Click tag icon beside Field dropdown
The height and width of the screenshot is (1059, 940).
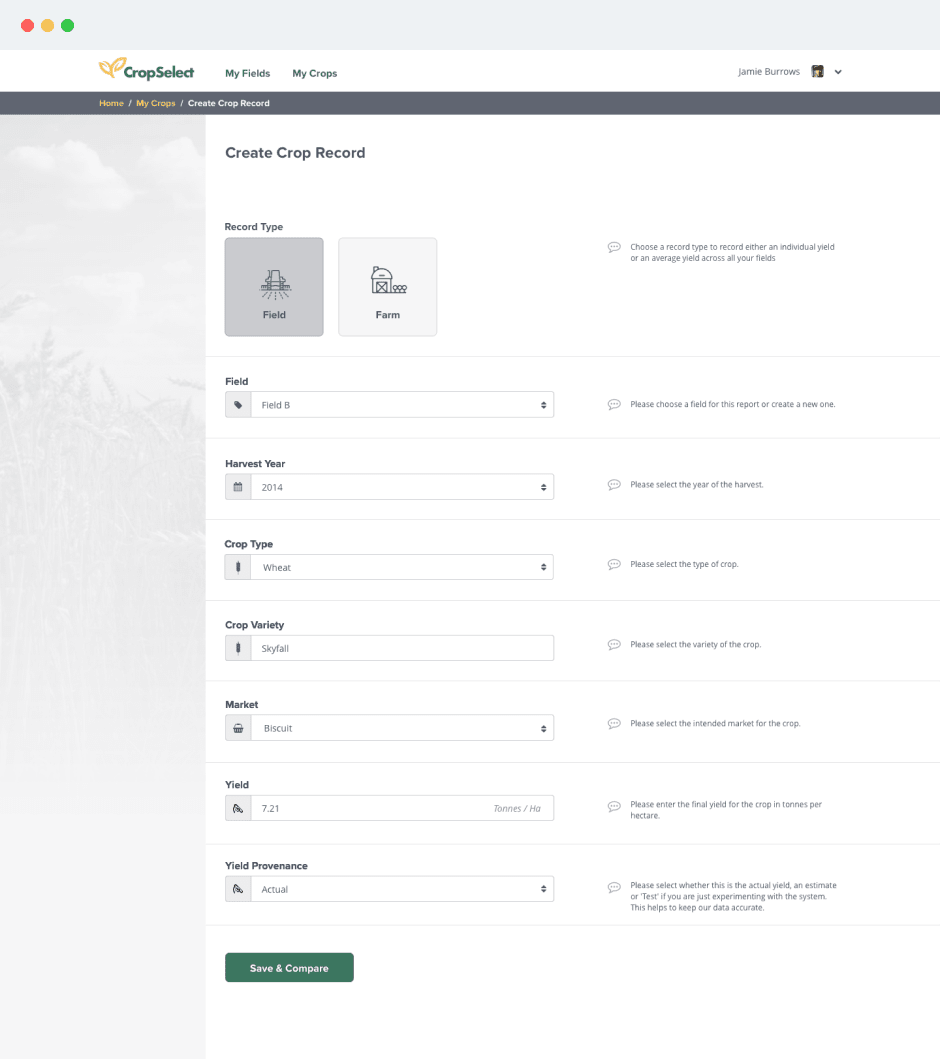tap(238, 405)
